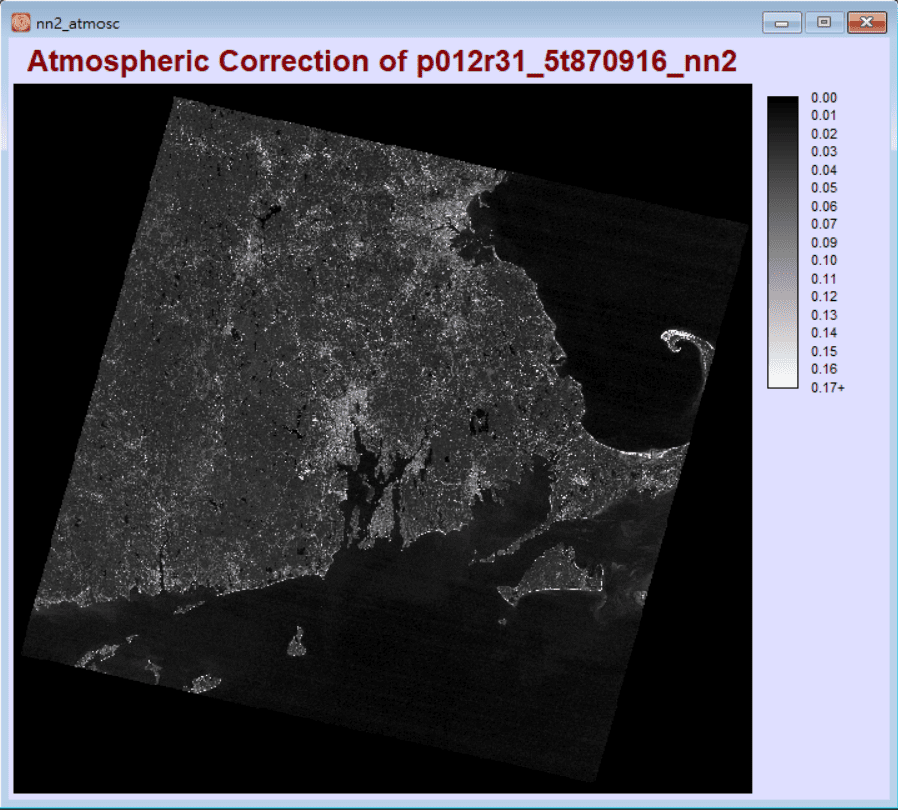
Task: Minimize the nn2_atmosc window
Action: tap(782, 23)
